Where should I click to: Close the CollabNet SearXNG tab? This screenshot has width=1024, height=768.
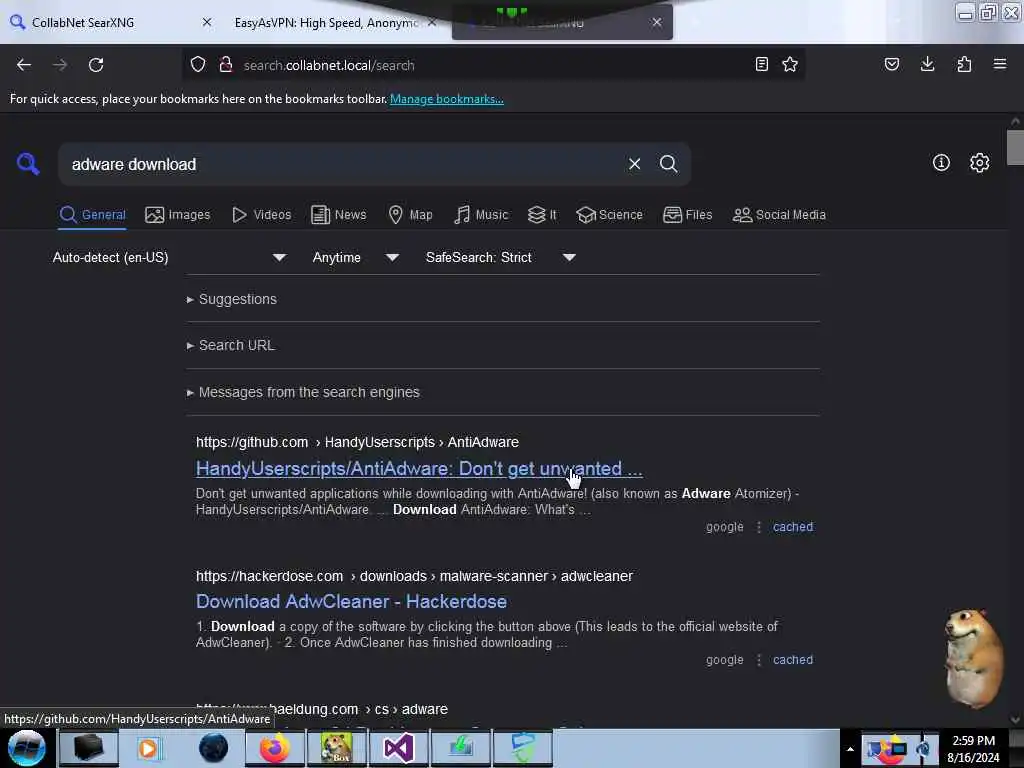(x=207, y=22)
